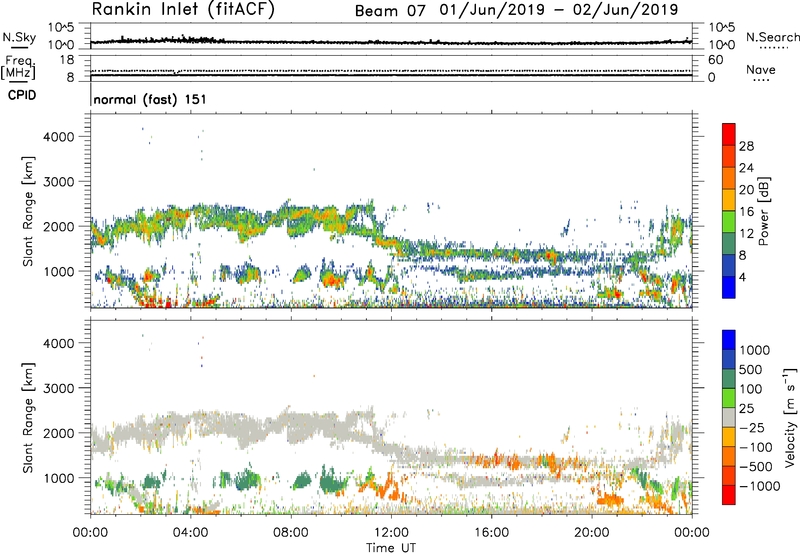Image resolution: width=800 pixels, height=554 pixels.
Task: Click the '12:00' time axis label
Action: tap(391, 533)
